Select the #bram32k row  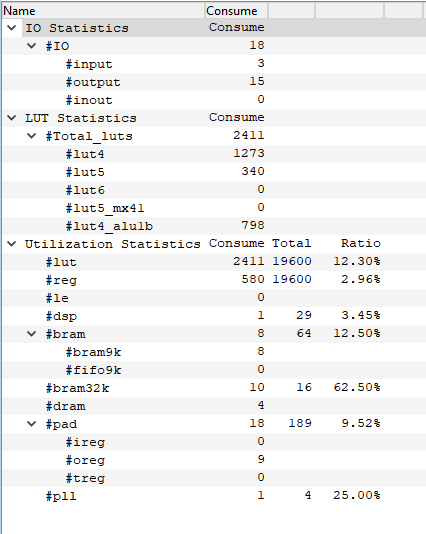tap(214, 388)
